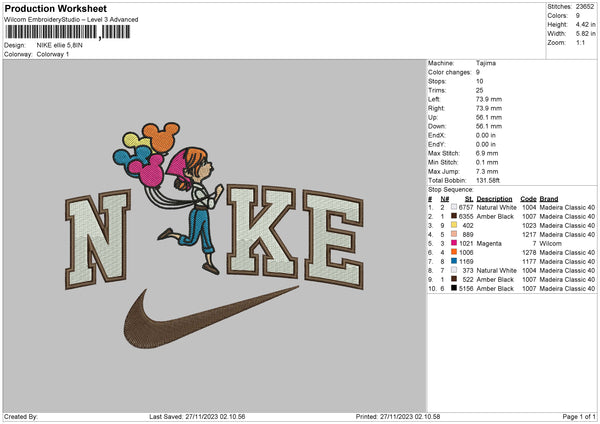This screenshot has width=600, height=424.
Task: Select the Code column header
Action: tap(528, 199)
